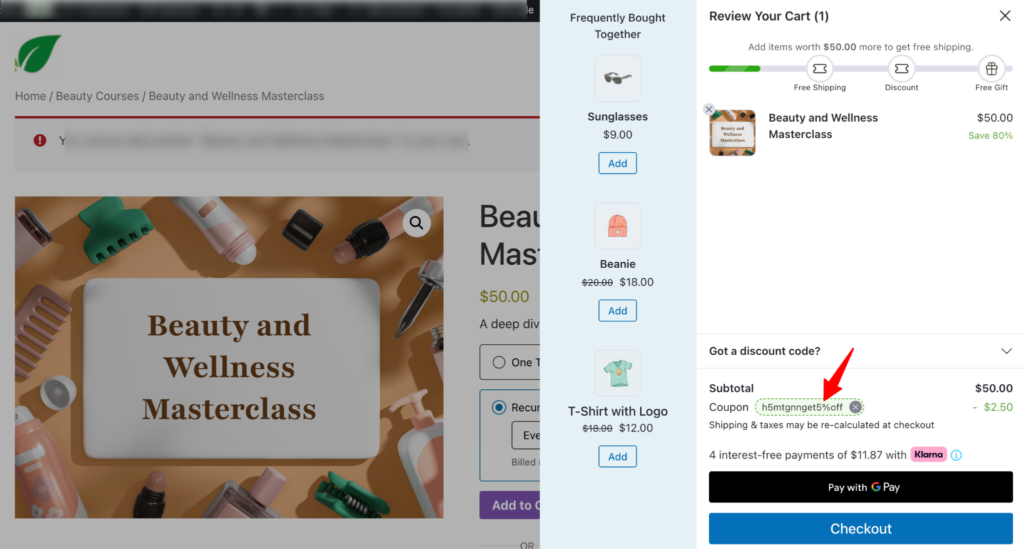Close the Review Your Cart panel

coord(1004,16)
